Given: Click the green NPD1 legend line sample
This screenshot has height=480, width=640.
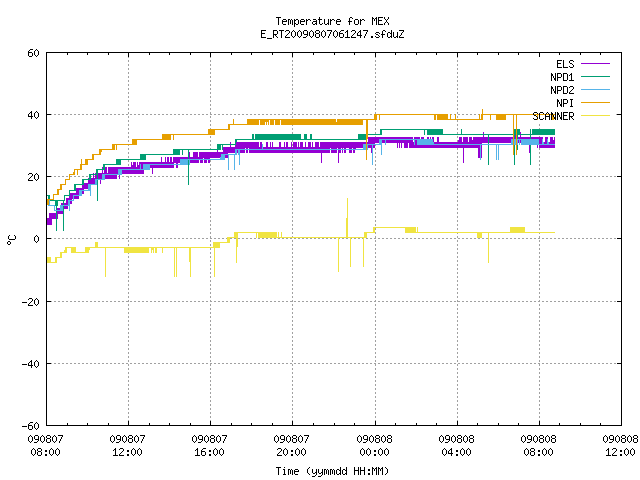Looking at the screenshot, I should pos(595,76).
